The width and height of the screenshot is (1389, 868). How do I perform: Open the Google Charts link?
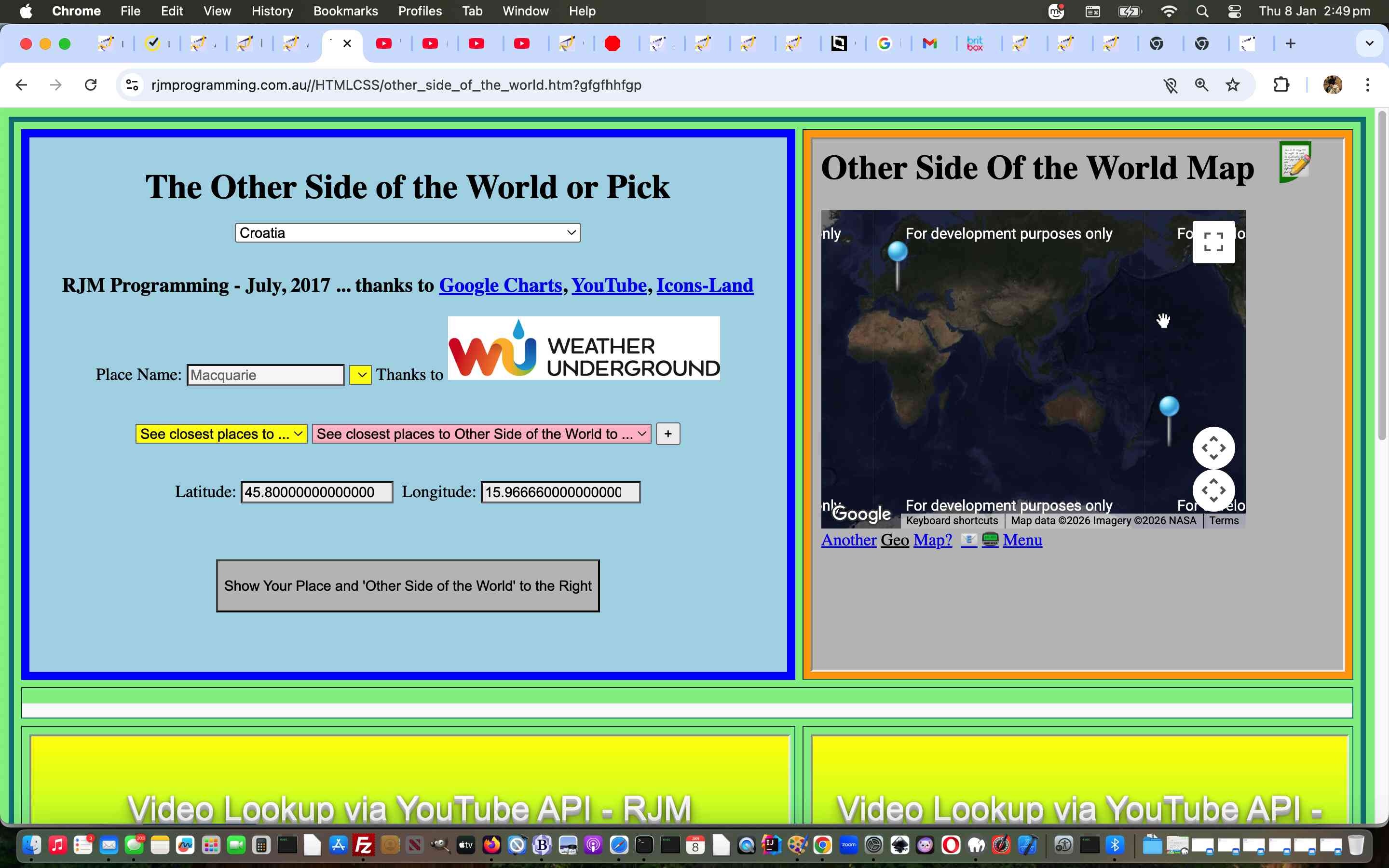[x=500, y=285]
